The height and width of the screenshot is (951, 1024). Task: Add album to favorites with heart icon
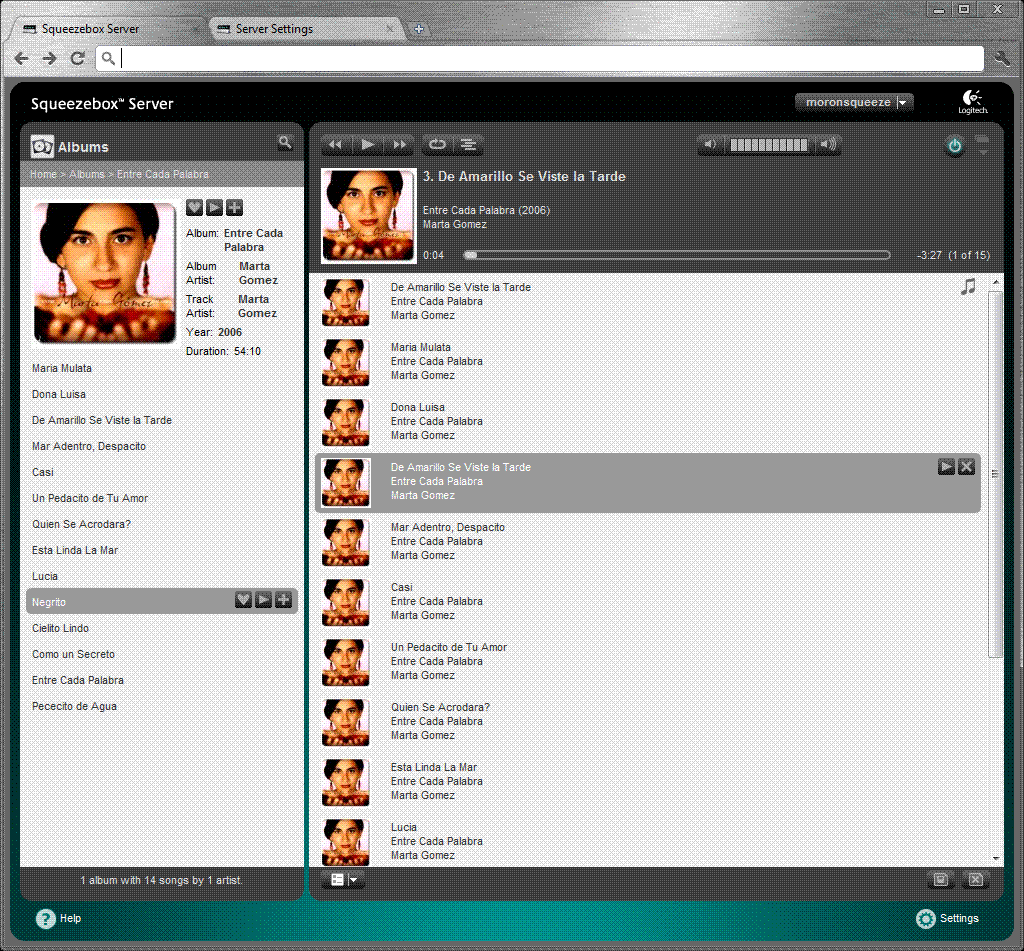[x=194, y=208]
